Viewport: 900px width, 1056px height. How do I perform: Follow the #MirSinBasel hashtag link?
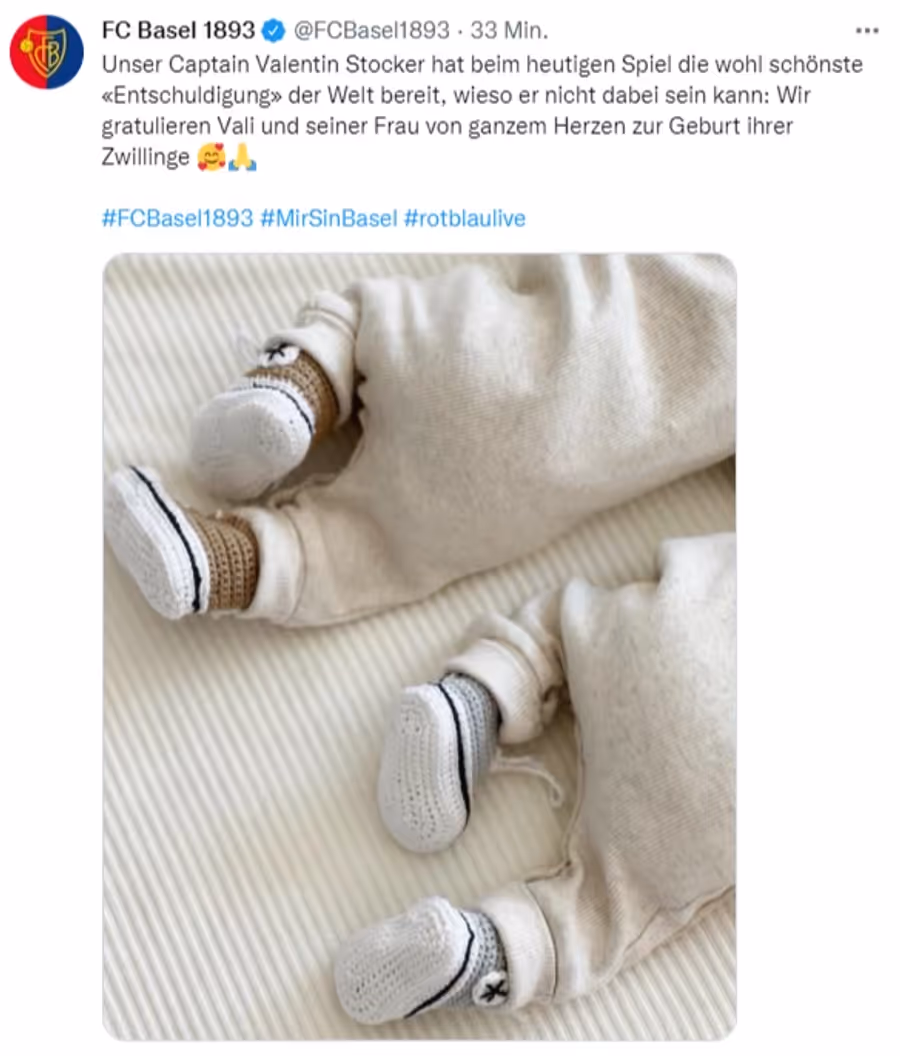pos(329,218)
